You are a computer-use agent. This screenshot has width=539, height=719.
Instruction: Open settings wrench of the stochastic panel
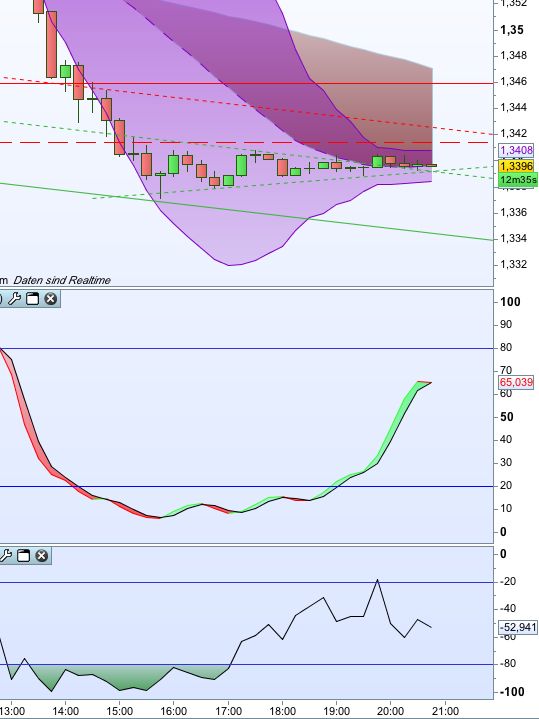[15, 299]
